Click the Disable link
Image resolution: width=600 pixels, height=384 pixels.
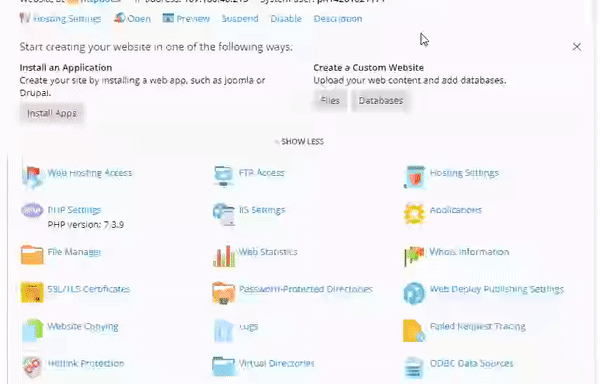coord(286,19)
